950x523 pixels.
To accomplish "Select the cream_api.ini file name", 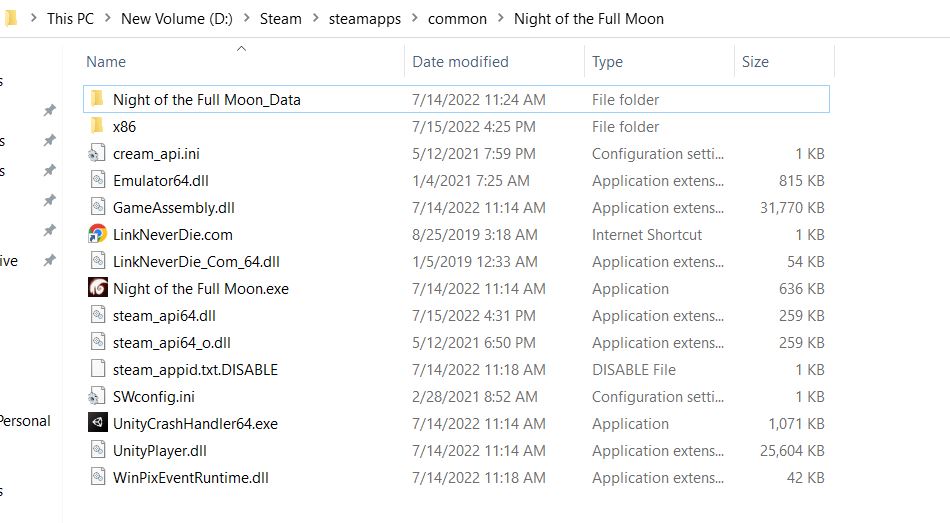I will tap(156, 154).
